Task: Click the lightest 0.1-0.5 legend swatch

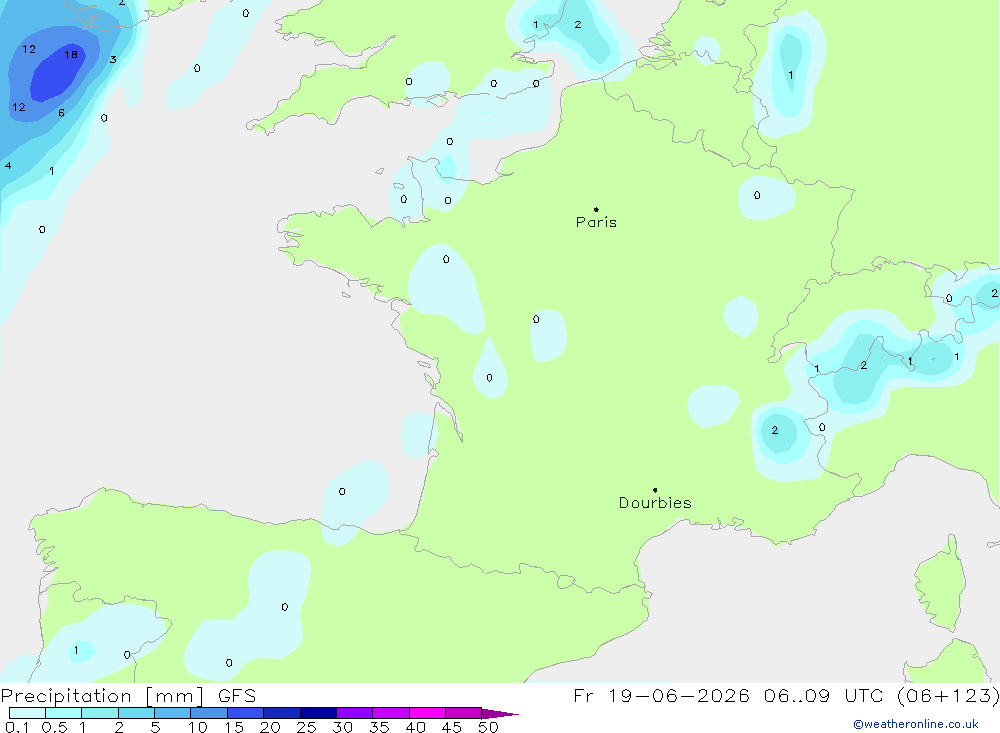Action: [27, 713]
